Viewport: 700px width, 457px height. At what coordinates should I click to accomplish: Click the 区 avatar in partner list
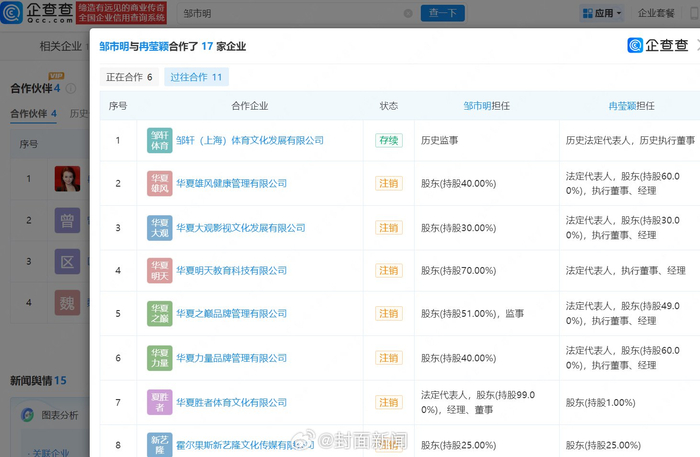click(x=67, y=262)
